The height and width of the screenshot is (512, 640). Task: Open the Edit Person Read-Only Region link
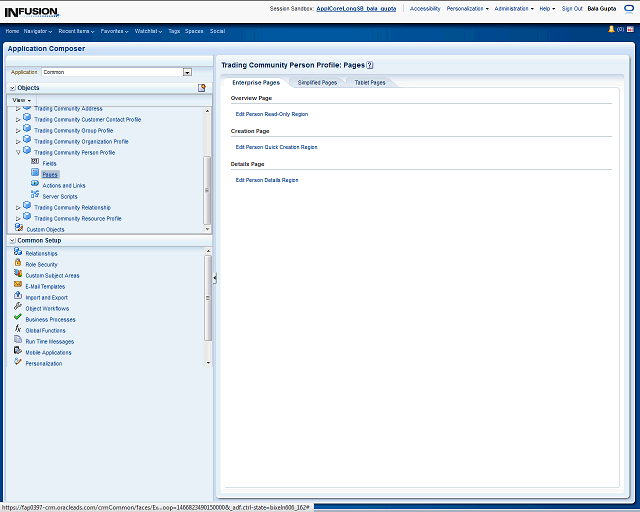click(271, 114)
